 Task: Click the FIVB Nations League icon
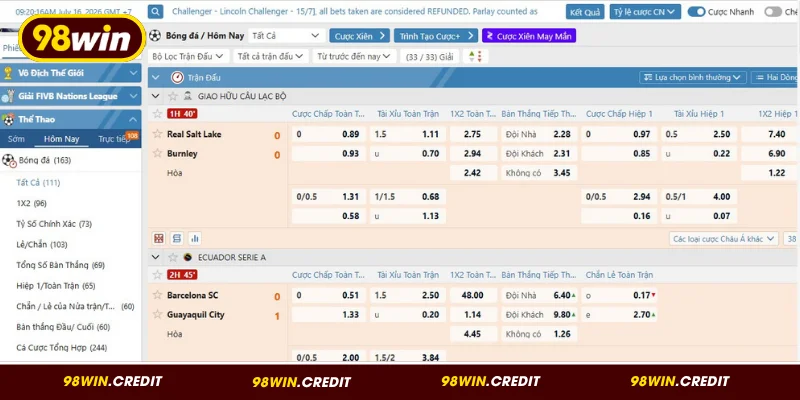(8, 96)
